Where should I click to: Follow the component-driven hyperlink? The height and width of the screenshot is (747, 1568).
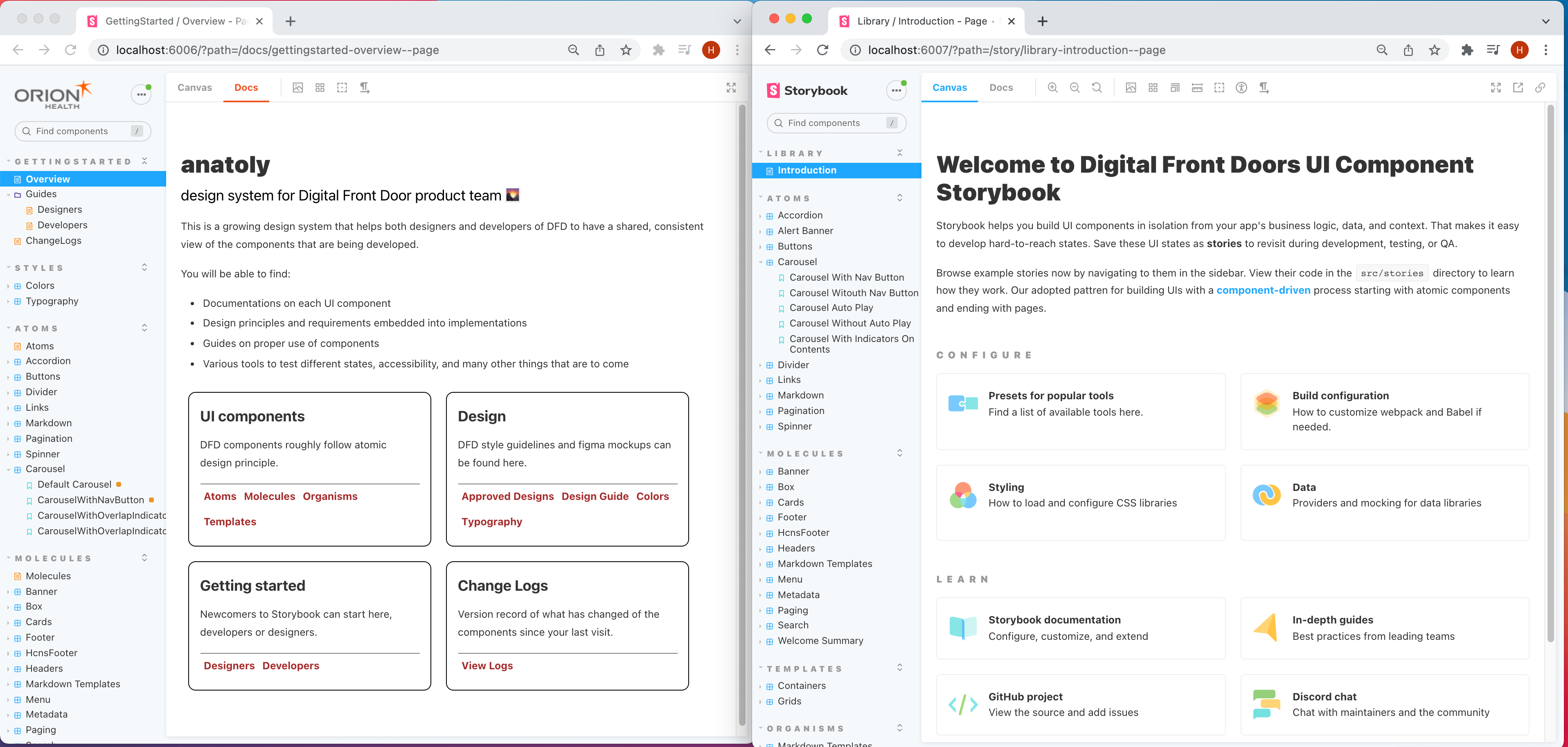(1263, 290)
